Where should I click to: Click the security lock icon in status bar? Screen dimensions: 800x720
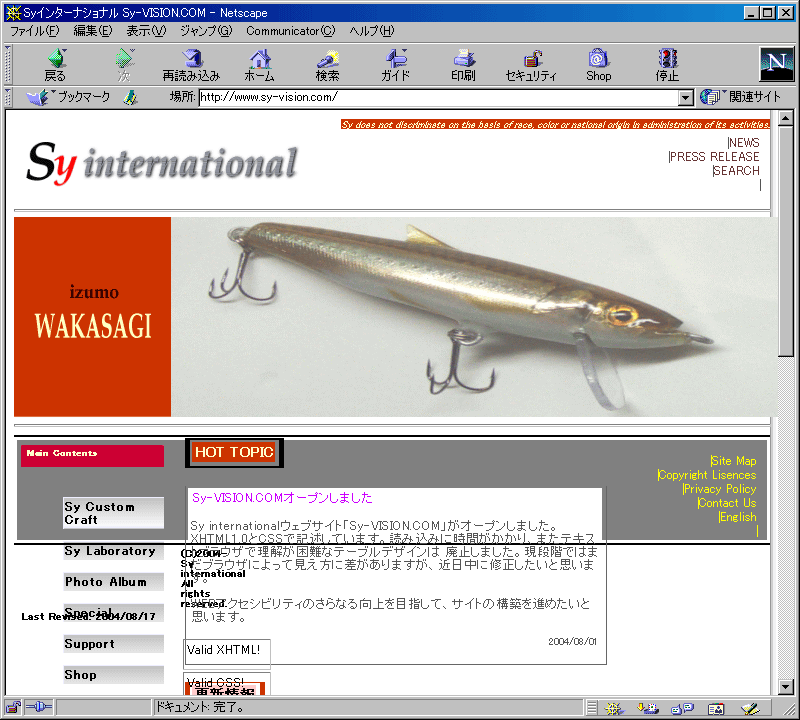pyautogui.click(x=13, y=707)
